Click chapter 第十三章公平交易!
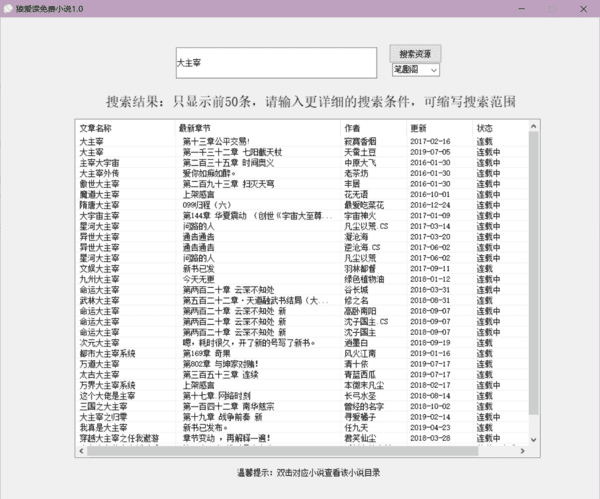Screen dimensions: 600x499 point(216,142)
